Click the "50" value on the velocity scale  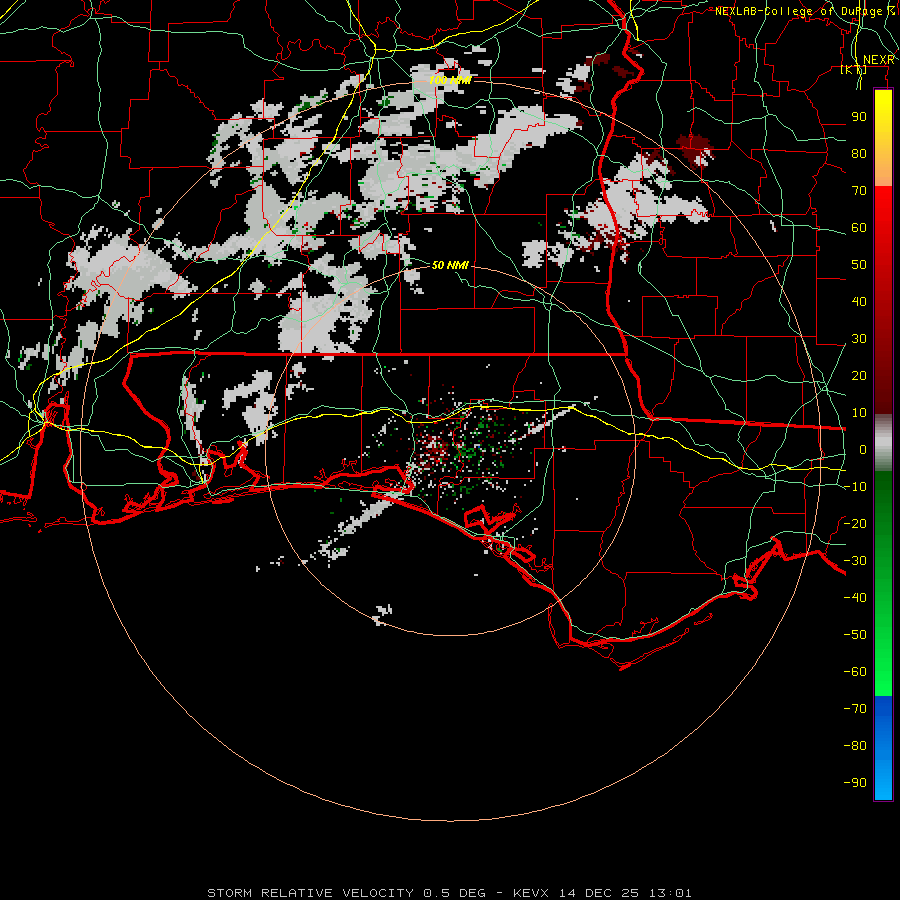coord(859,265)
